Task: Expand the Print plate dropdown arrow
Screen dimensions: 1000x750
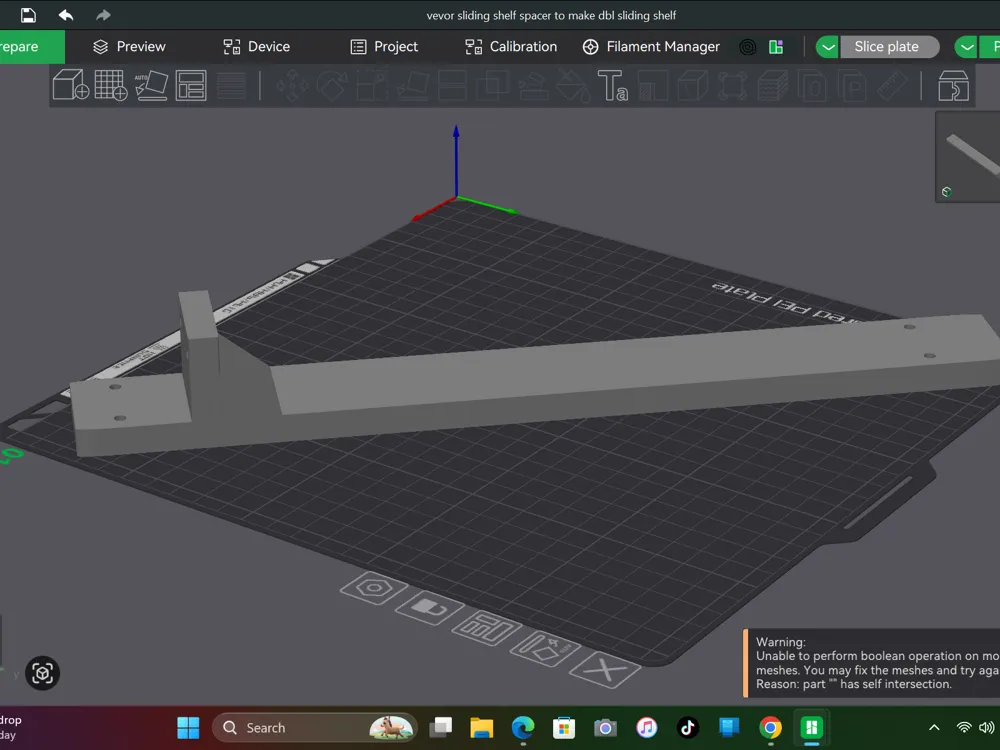Action: [x=966, y=47]
